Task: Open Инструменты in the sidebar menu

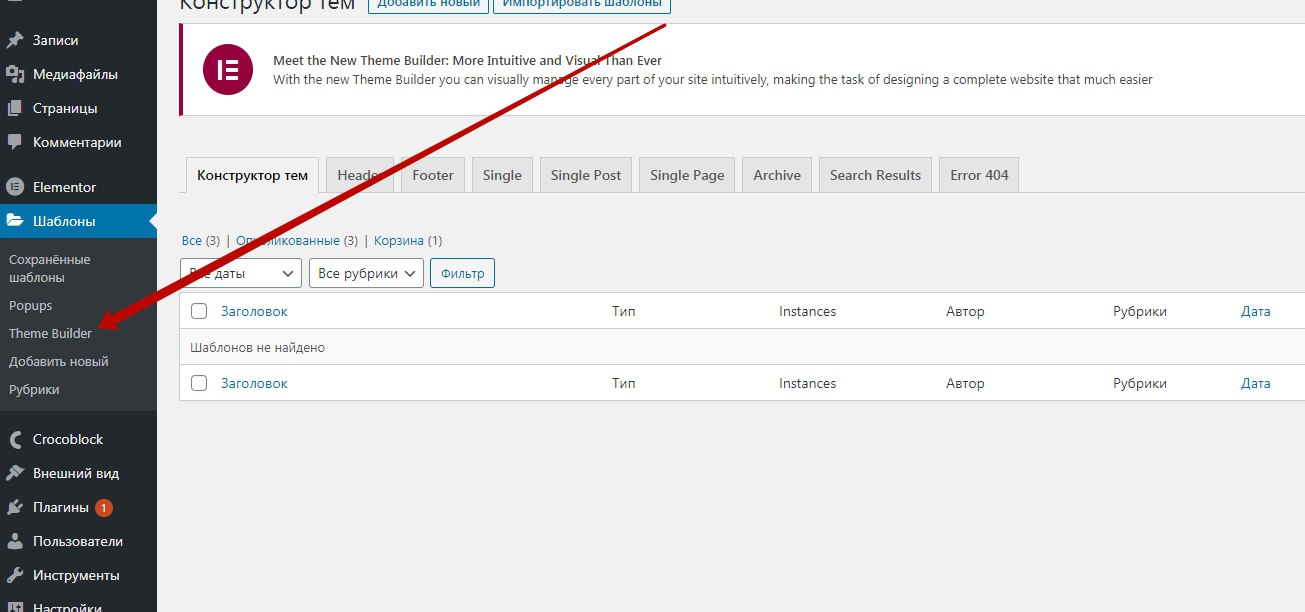Action: click(78, 575)
